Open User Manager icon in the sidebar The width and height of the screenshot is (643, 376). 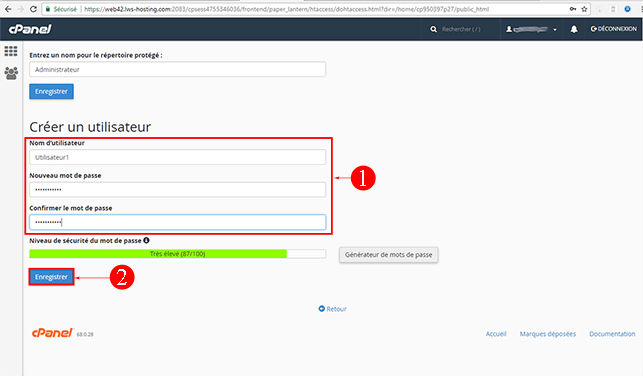click(x=11, y=73)
